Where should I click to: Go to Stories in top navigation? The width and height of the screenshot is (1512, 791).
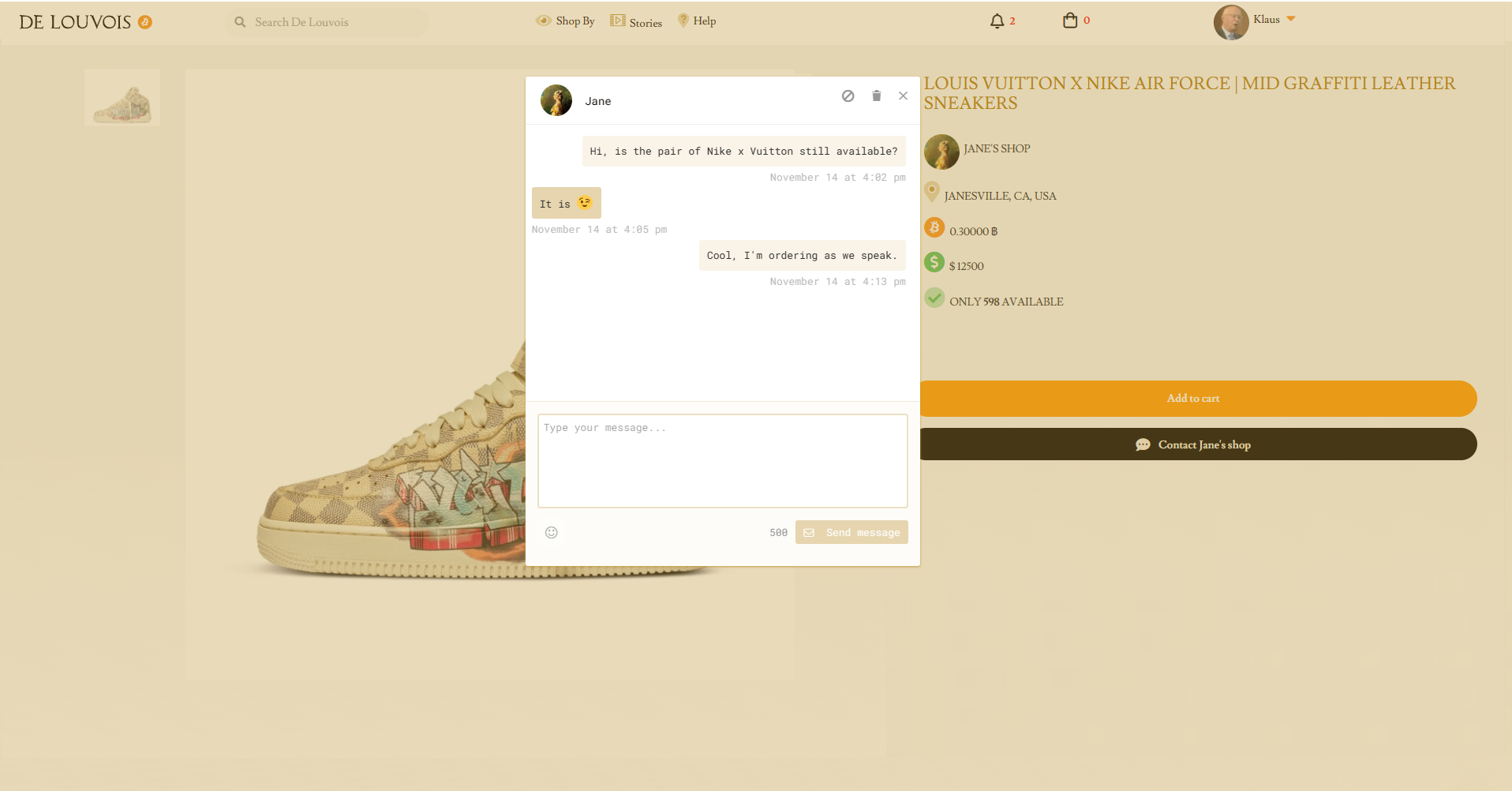pos(636,22)
